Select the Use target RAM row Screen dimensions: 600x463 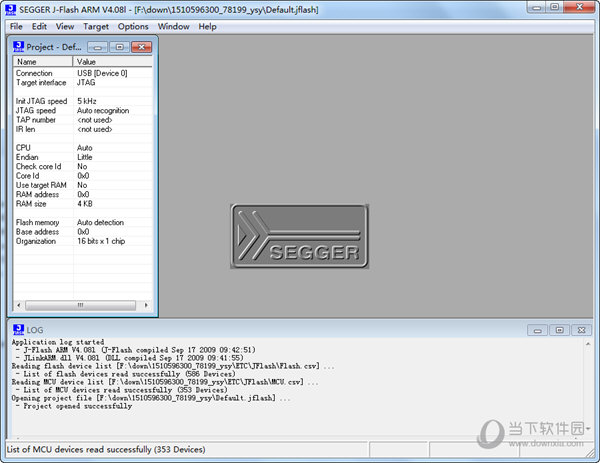(83, 185)
